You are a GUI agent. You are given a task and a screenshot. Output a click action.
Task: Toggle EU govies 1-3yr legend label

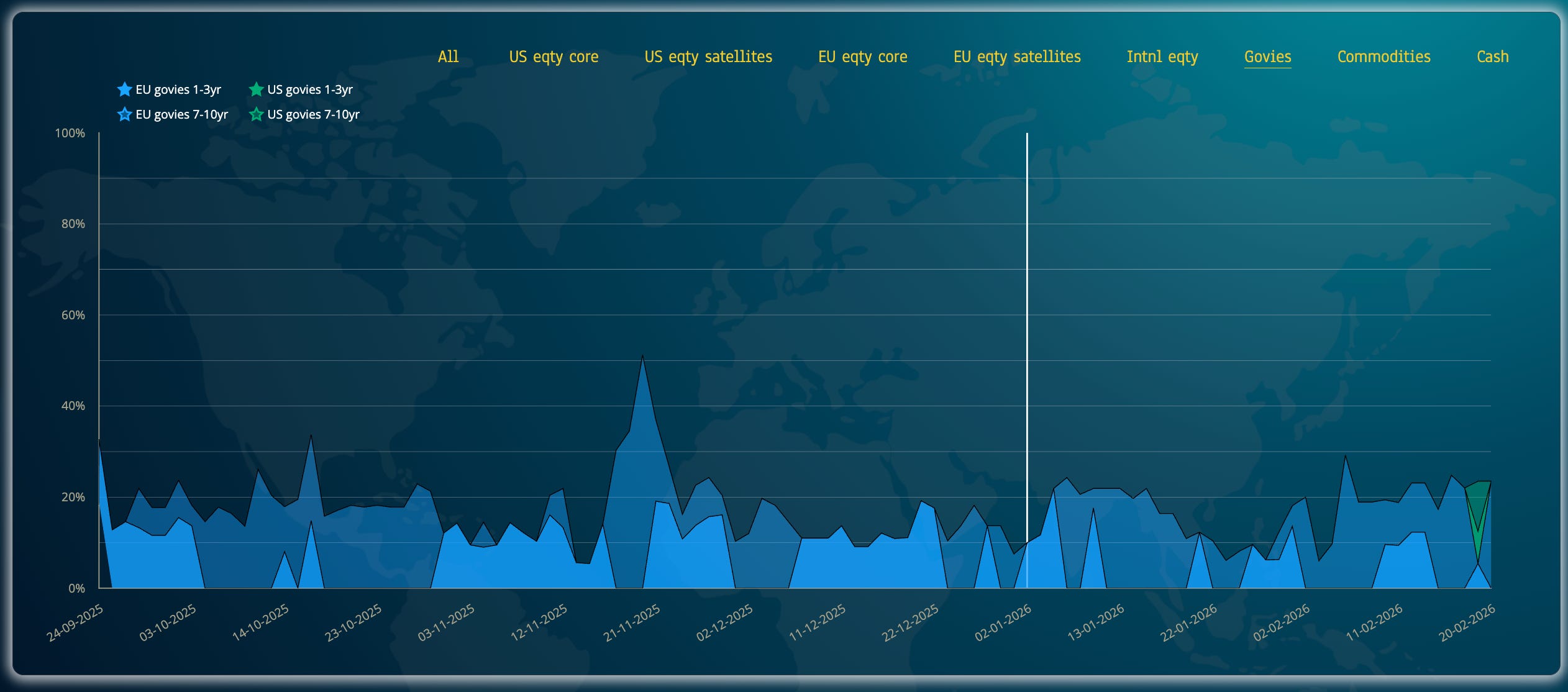point(178,89)
